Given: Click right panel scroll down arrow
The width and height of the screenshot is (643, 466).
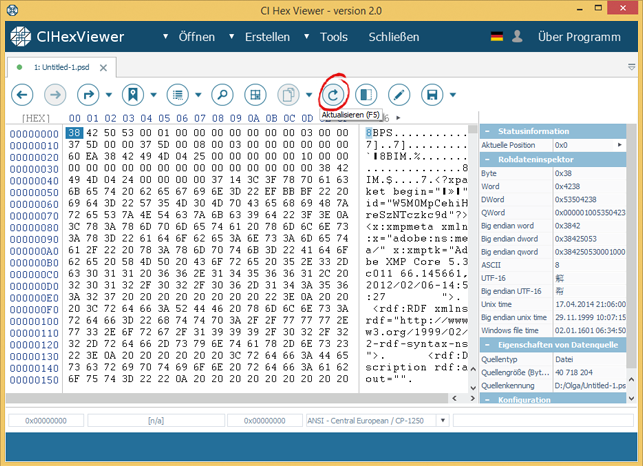Looking at the screenshot, I should point(632,398).
